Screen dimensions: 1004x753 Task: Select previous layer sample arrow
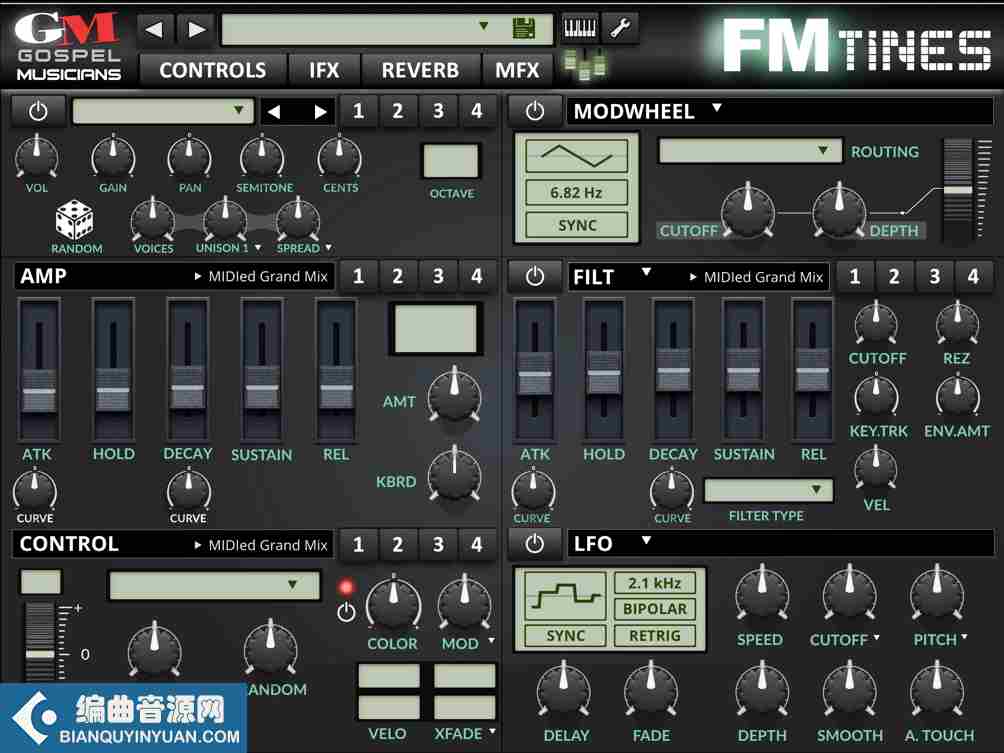275,112
